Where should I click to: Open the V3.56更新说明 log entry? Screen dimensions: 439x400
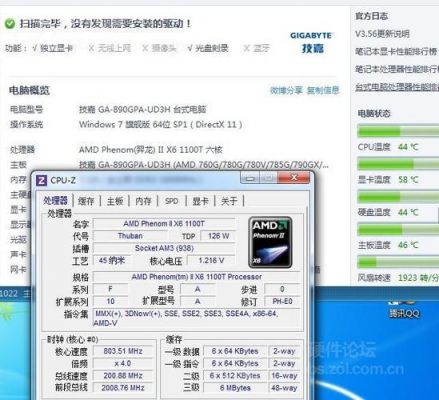(x=382, y=34)
